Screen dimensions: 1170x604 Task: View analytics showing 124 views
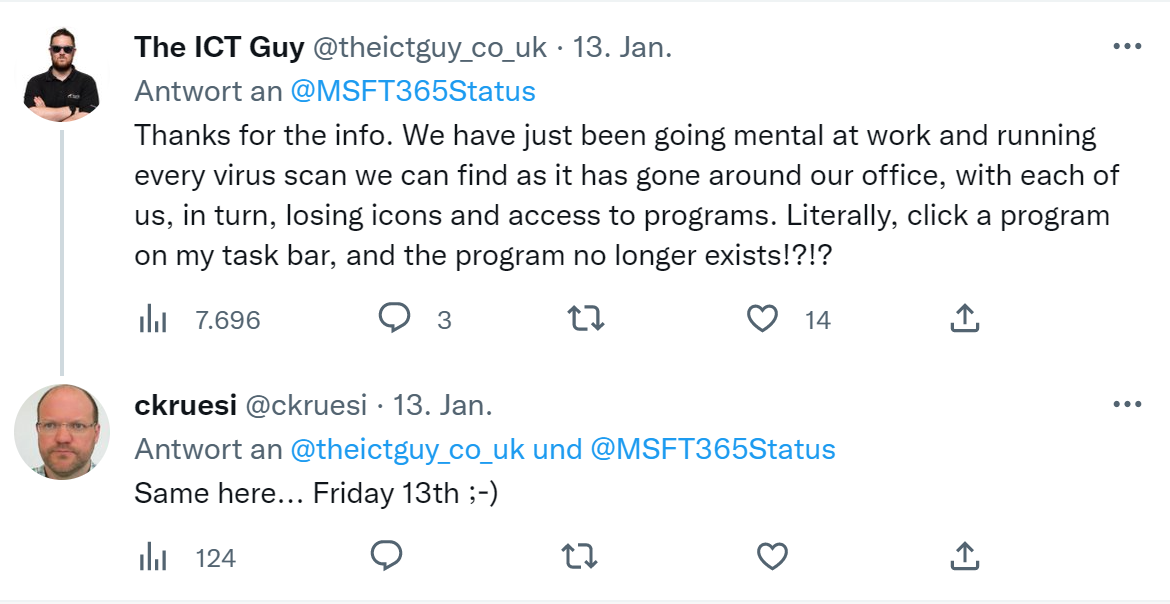152,557
